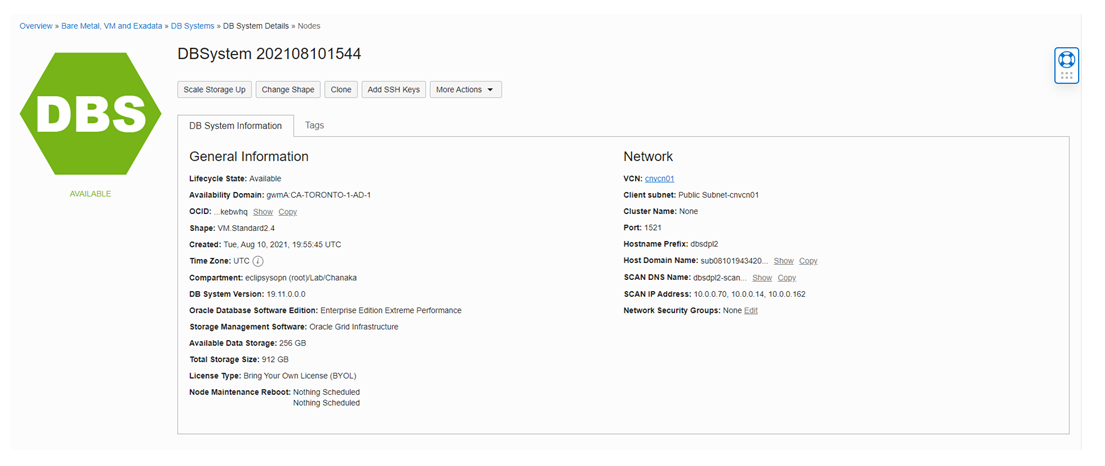
Task: Copy the OCID value
Action: (x=288, y=211)
